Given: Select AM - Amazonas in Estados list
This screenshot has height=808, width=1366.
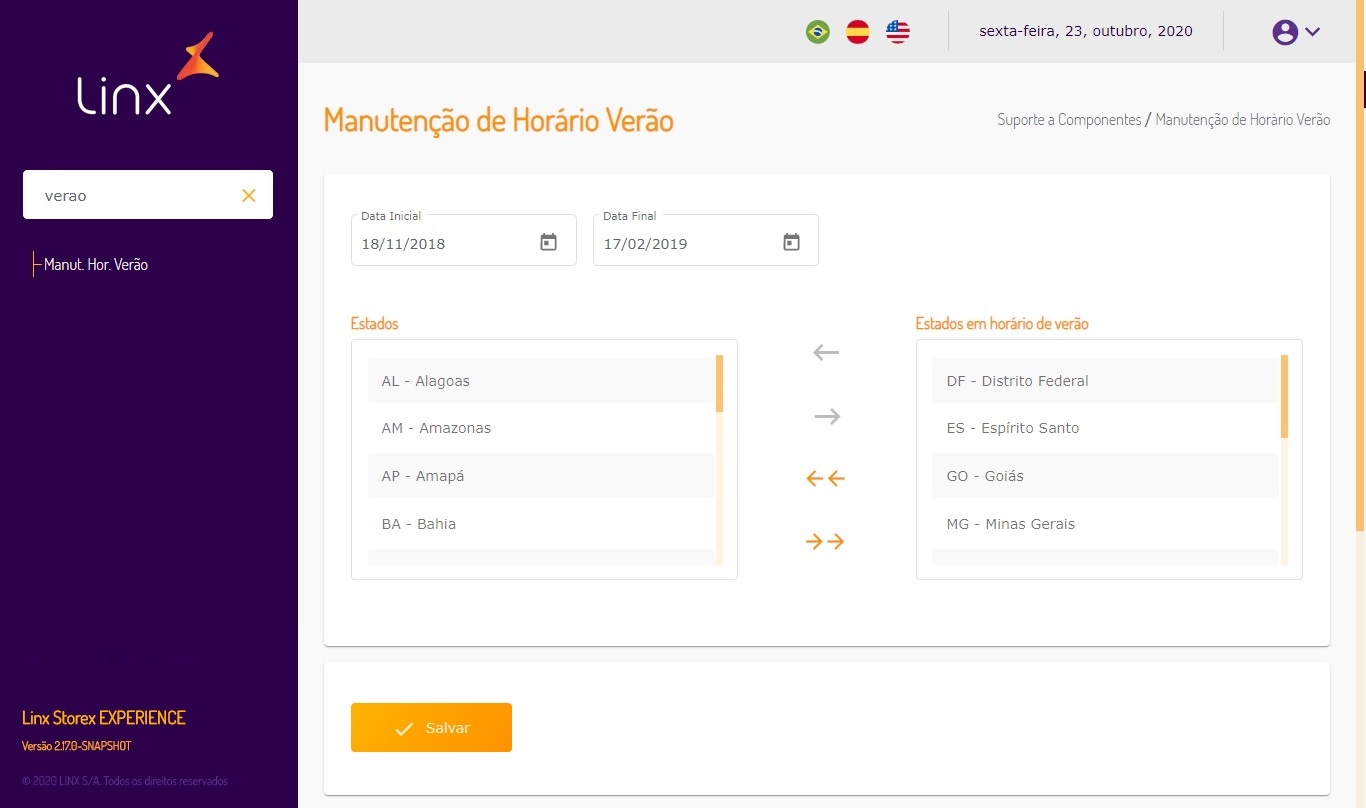Looking at the screenshot, I should click(541, 428).
